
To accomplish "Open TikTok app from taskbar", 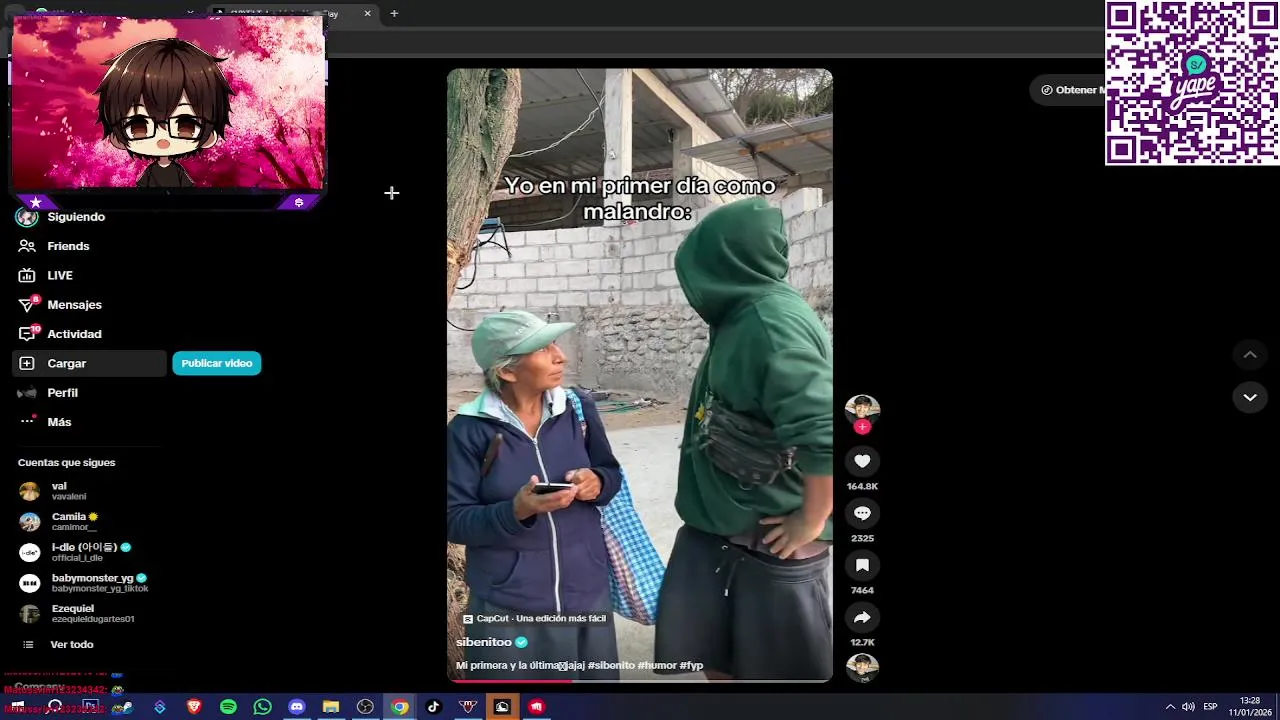I will coord(433,707).
